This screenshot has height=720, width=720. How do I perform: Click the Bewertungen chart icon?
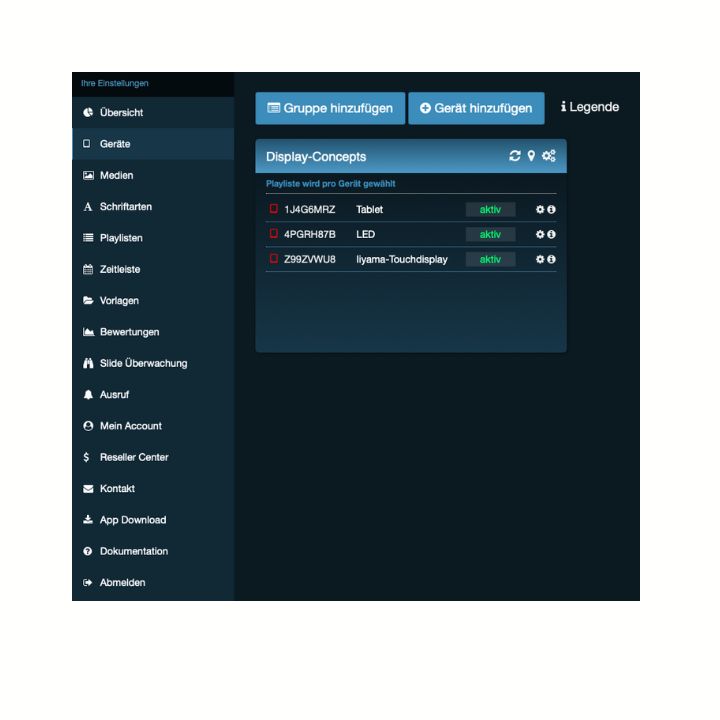(88, 332)
